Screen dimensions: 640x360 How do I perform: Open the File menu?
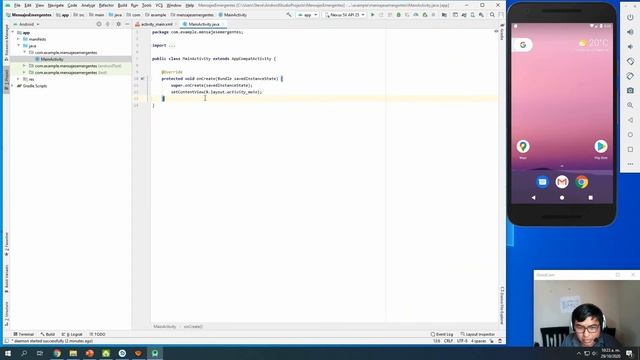point(17,5)
